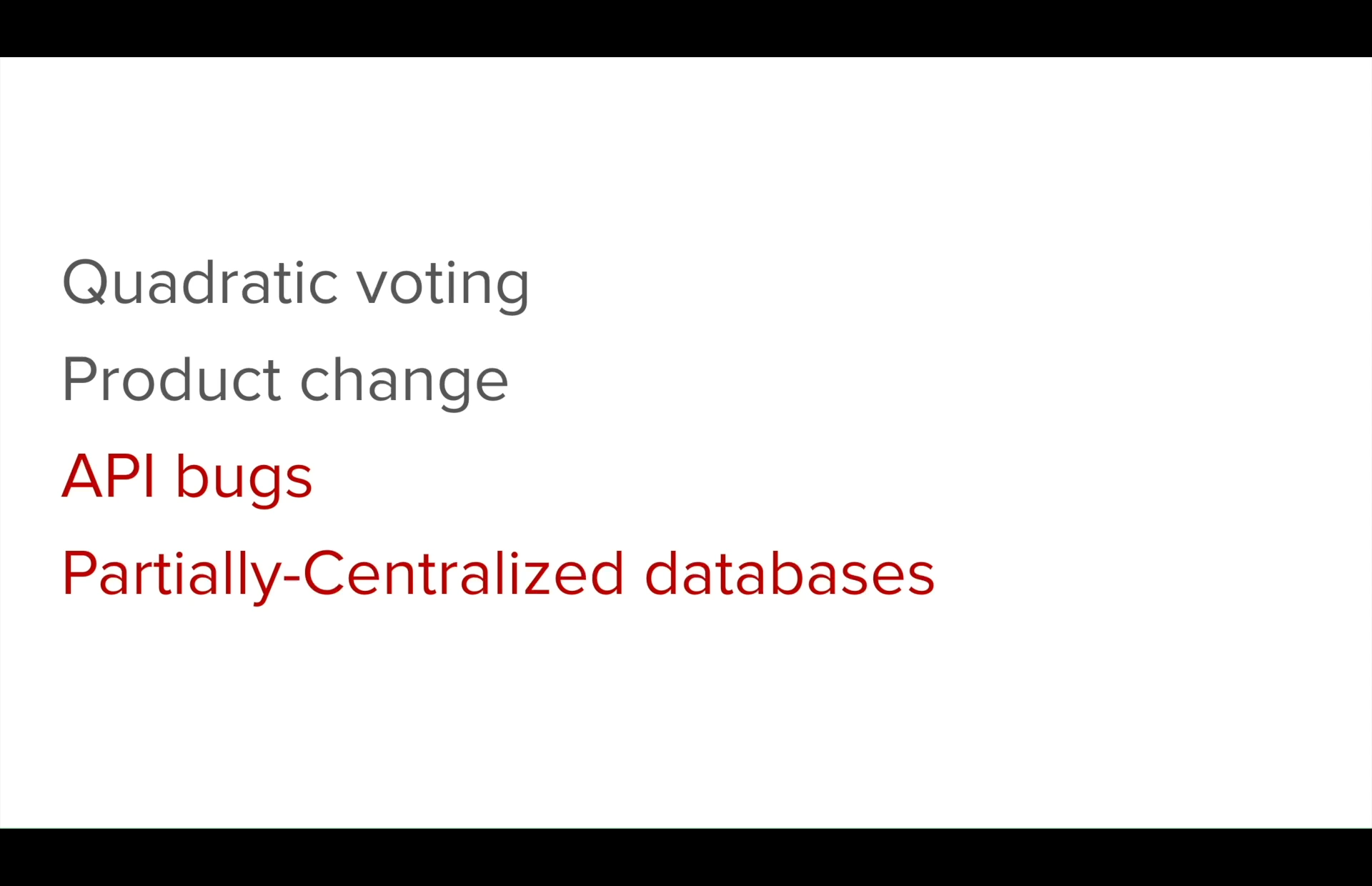Viewport: 1372px width, 886px height.
Task: Click the red "Partially-Centralized databases" line
Action: (x=498, y=574)
